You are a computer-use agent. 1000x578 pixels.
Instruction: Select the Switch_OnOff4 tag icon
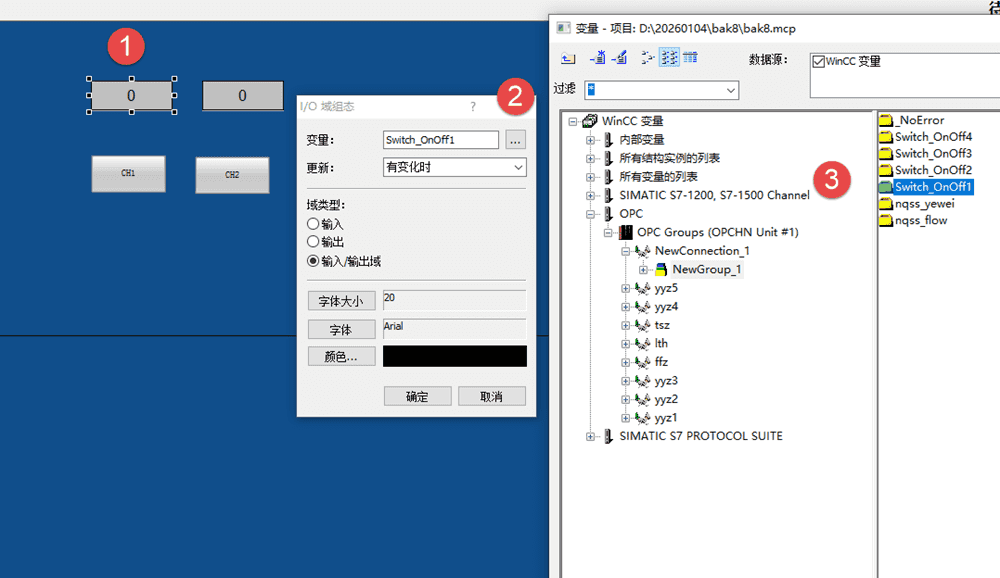point(885,137)
